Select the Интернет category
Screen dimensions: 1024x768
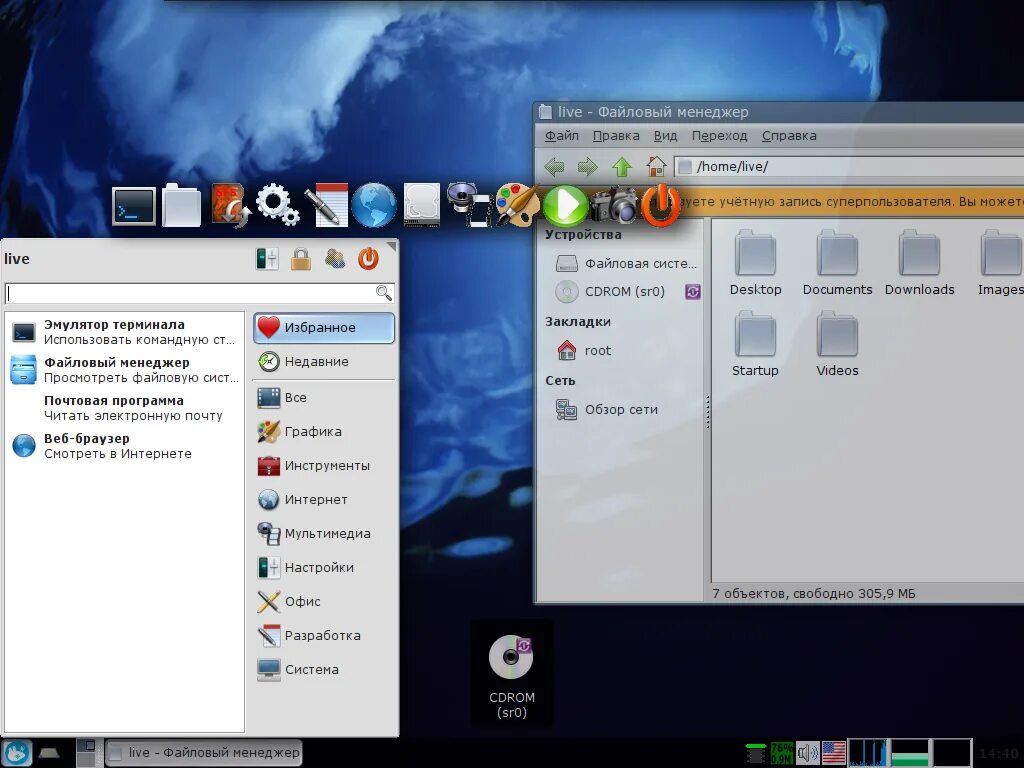[324, 500]
